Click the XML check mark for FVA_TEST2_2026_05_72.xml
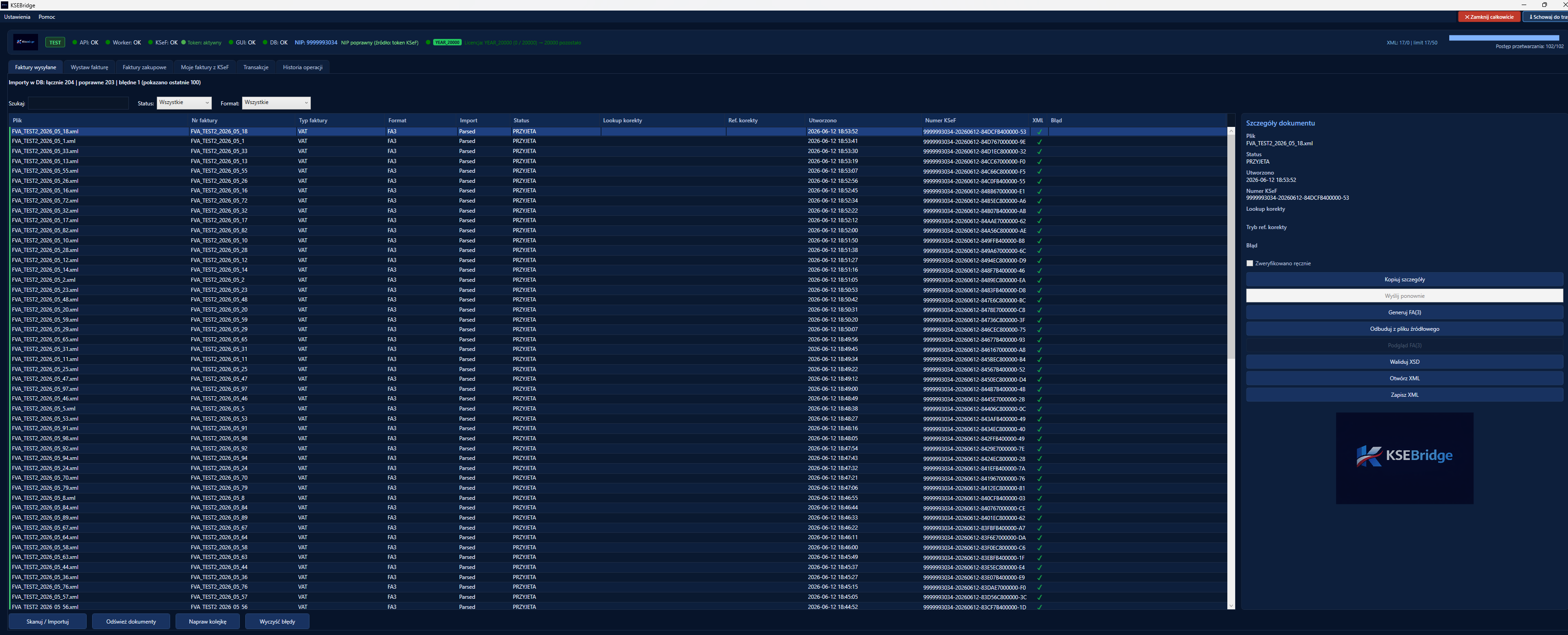 click(x=1039, y=201)
